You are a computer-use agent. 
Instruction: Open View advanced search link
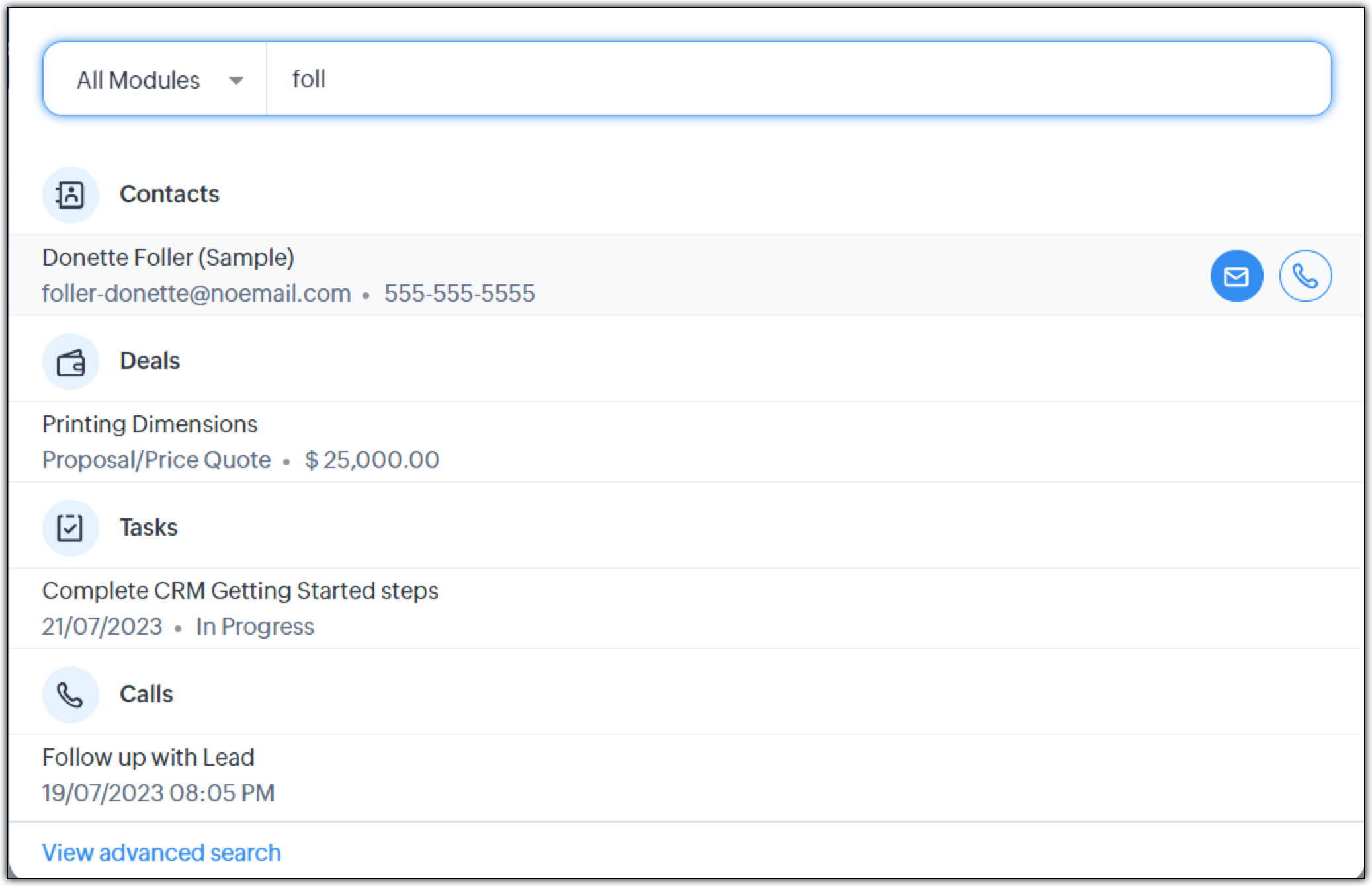coord(161,852)
